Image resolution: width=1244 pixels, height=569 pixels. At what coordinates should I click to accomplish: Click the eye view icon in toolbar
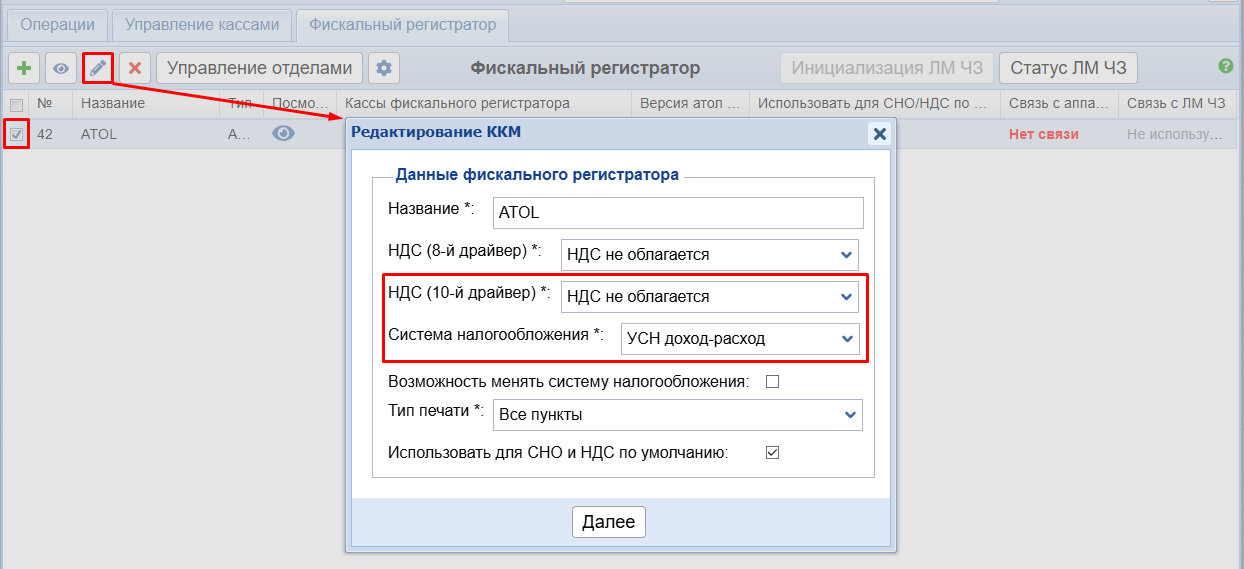[x=61, y=69]
